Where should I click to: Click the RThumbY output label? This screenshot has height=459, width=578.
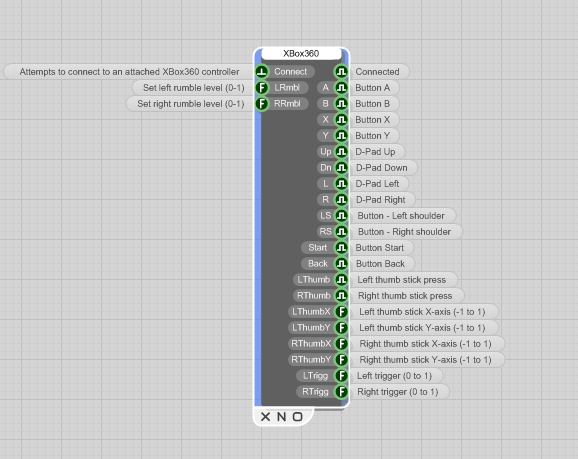[311, 359]
